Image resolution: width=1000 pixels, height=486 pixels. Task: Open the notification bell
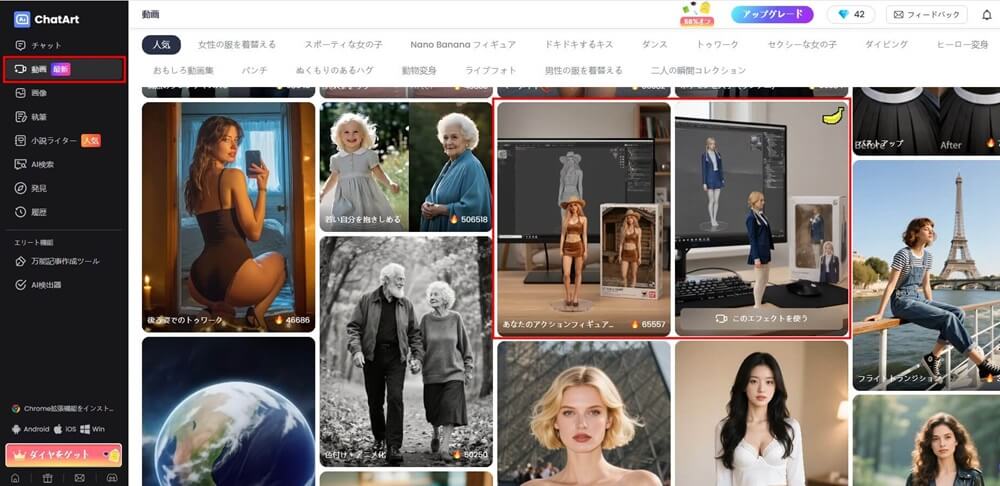click(x=987, y=15)
